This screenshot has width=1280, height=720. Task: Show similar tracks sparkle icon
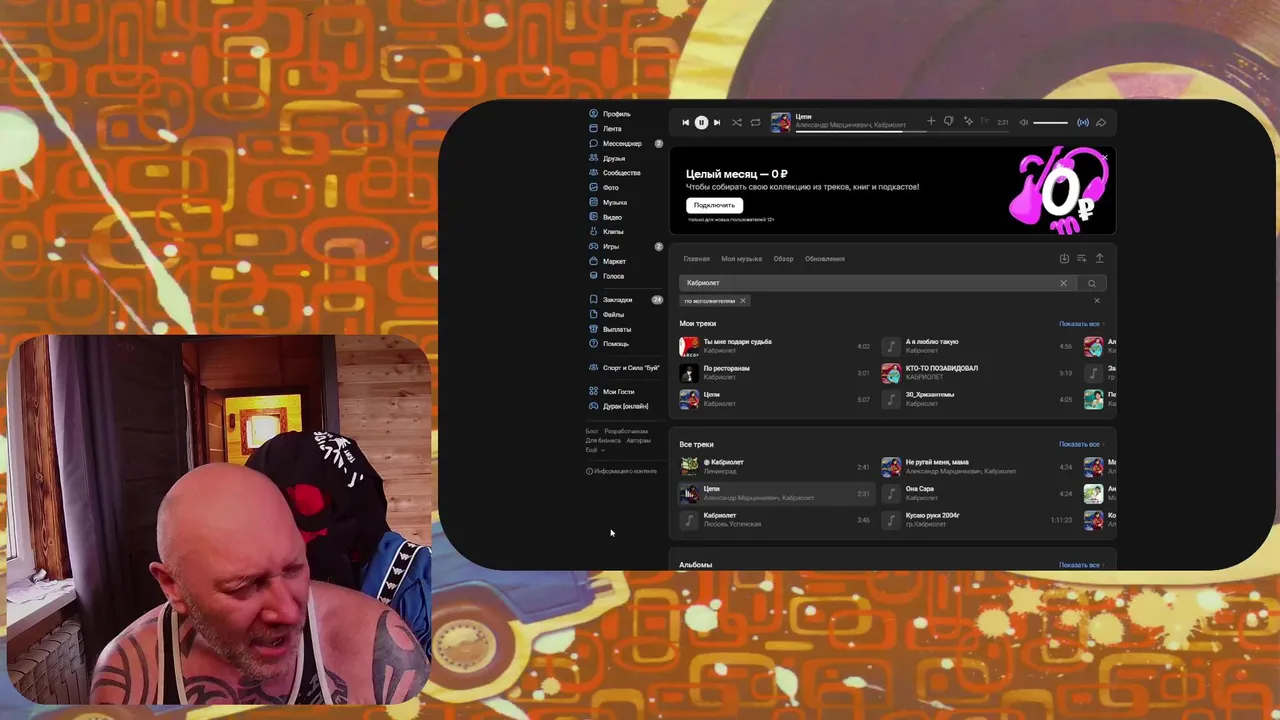(967, 122)
